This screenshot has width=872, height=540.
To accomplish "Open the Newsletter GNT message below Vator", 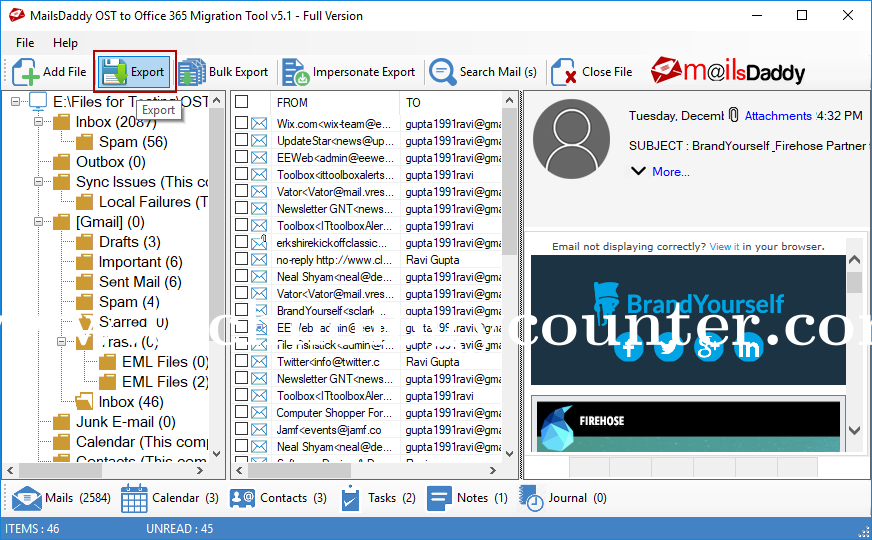I will 368,209.
